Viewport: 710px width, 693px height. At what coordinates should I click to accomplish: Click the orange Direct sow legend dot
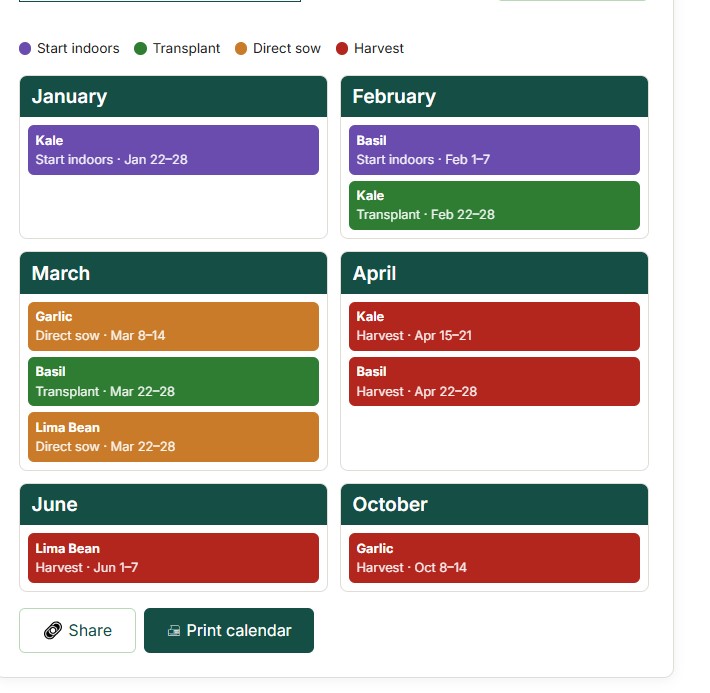point(241,48)
